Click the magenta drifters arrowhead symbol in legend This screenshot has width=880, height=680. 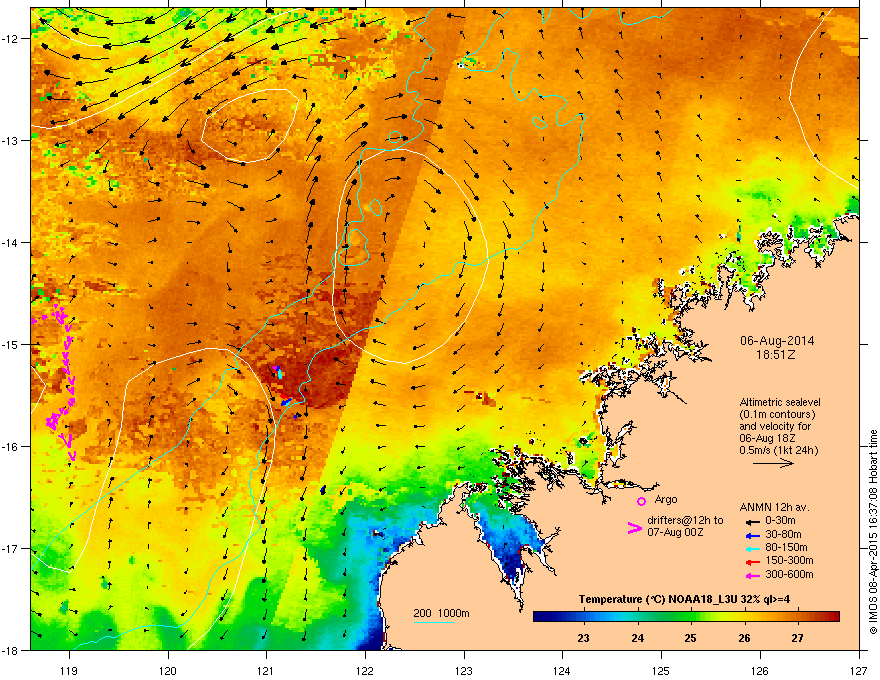tap(634, 527)
